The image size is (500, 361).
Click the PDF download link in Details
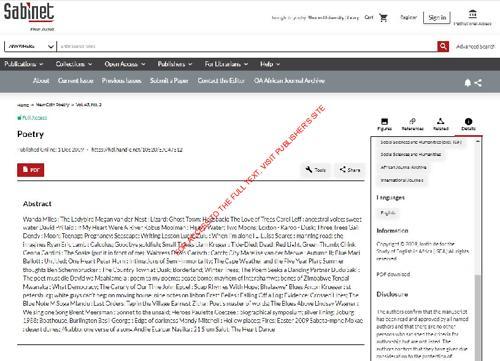pos(393,274)
